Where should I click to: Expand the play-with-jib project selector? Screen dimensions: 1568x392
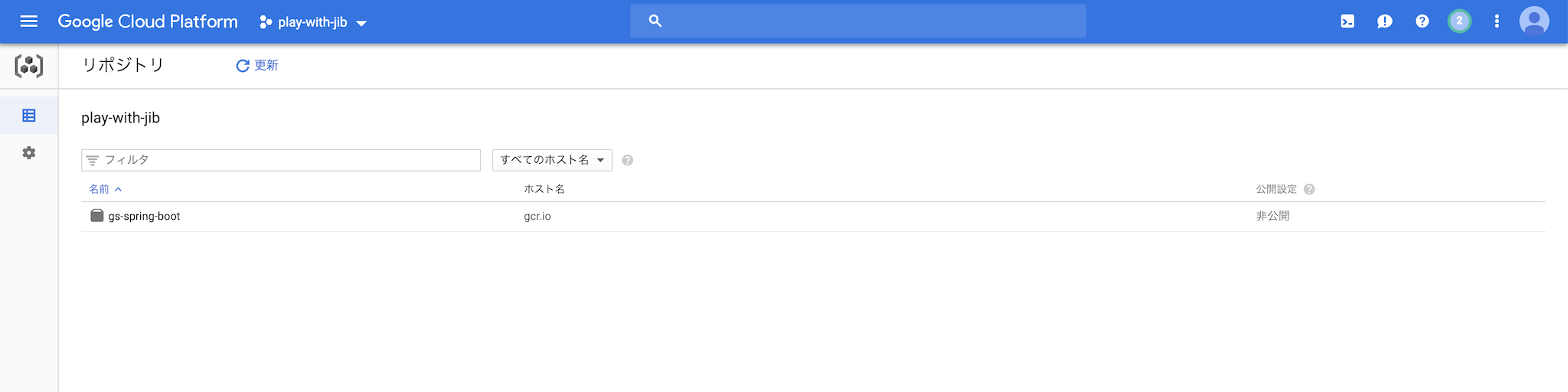pos(314,22)
